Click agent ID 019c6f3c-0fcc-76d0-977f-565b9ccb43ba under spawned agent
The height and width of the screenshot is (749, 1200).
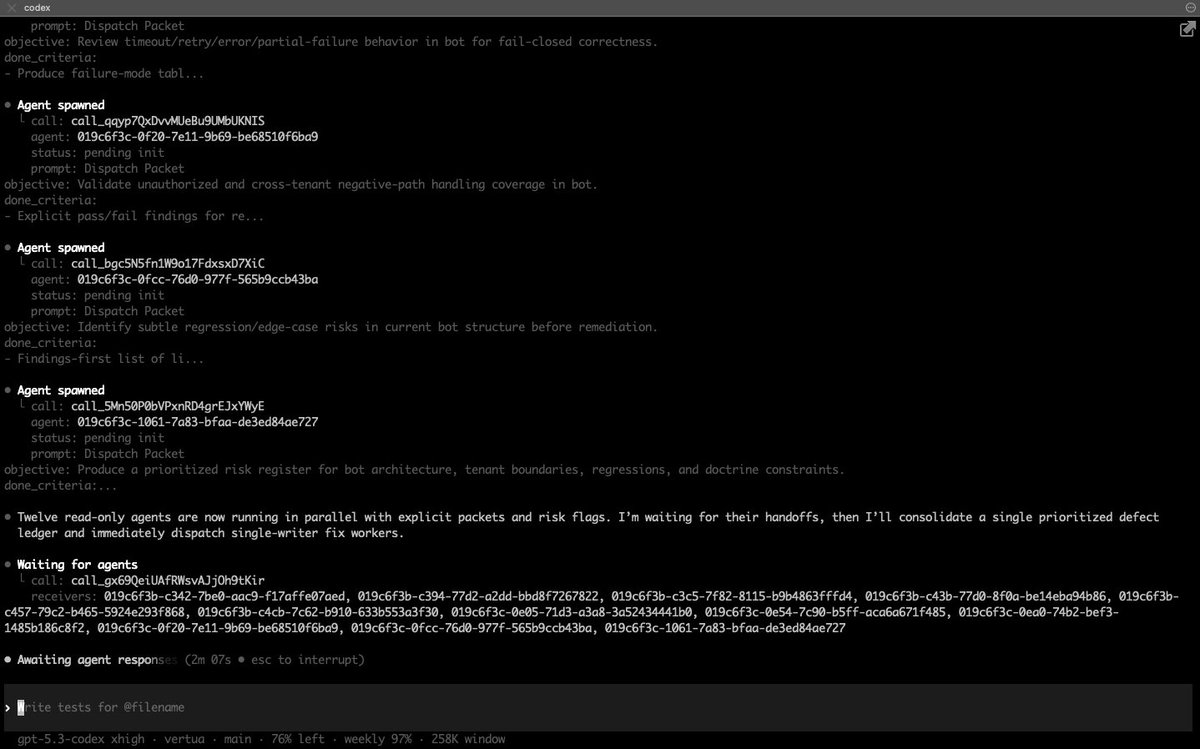197,280
